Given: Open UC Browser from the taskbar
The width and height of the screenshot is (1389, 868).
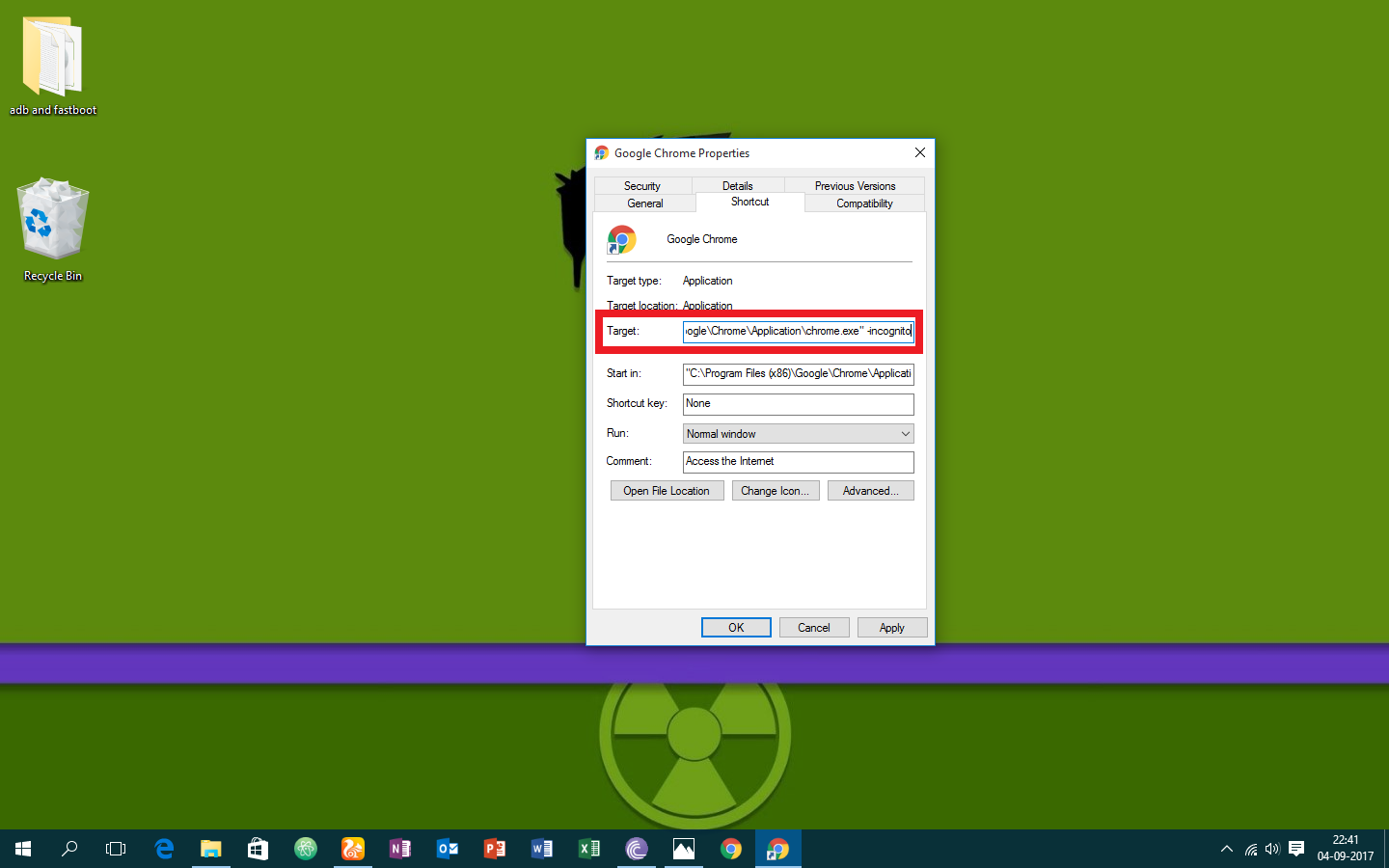Looking at the screenshot, I should (352, 849).
